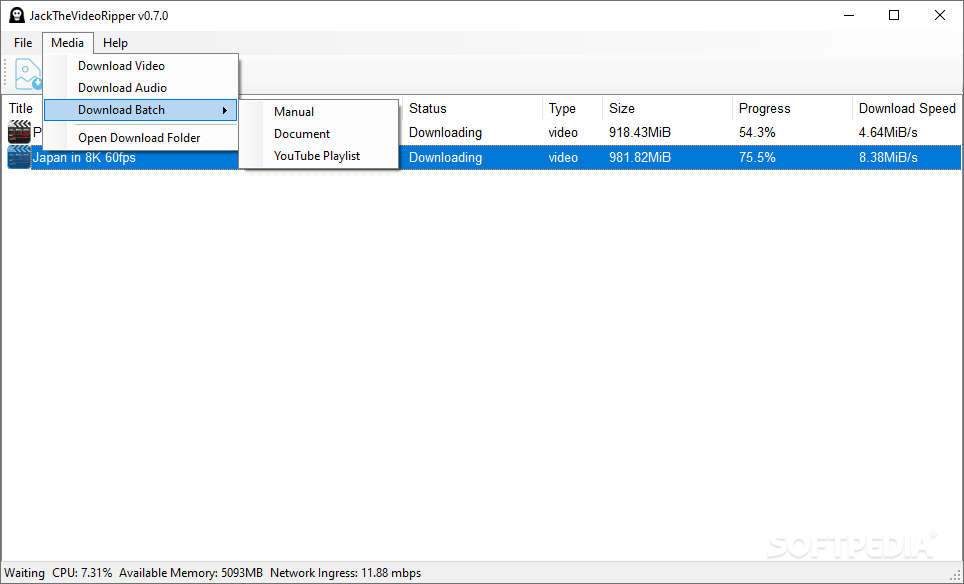Image resolution: width=964 pixels, height=584 pixels.
Task: Close the open Media menu
Action: click(x=68, y=43)
